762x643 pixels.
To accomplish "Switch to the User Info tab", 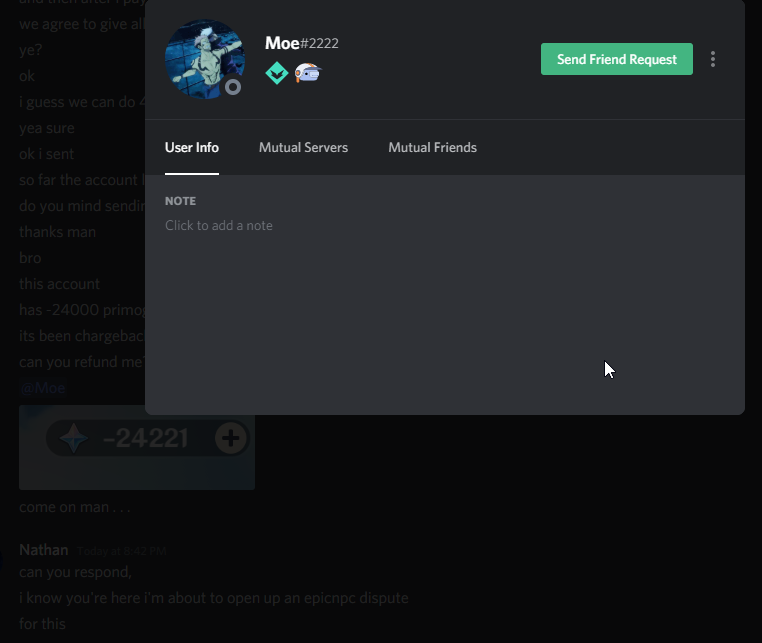I will (x=192, y=147).
